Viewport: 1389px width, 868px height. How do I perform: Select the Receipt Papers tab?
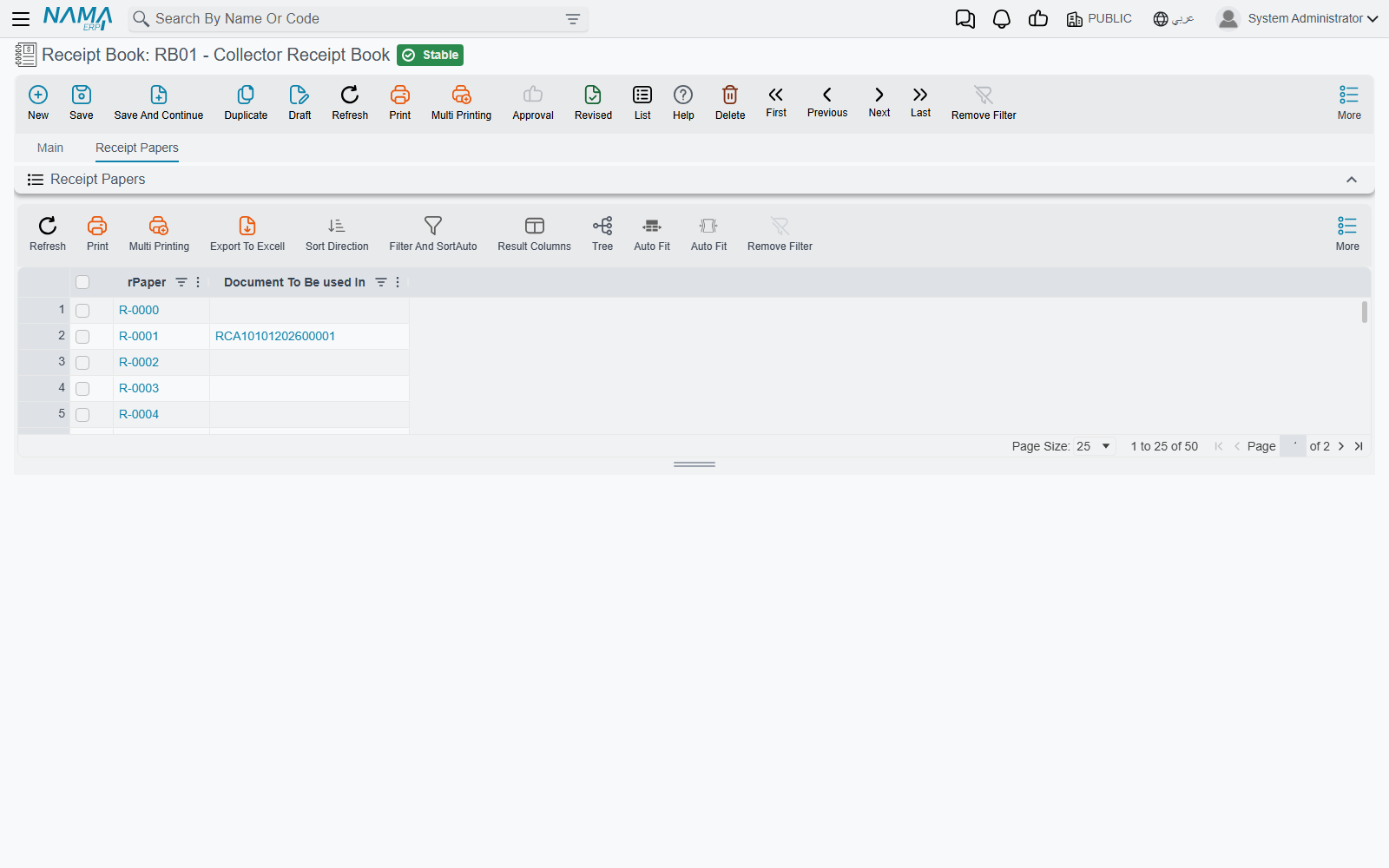coord(137,148)
